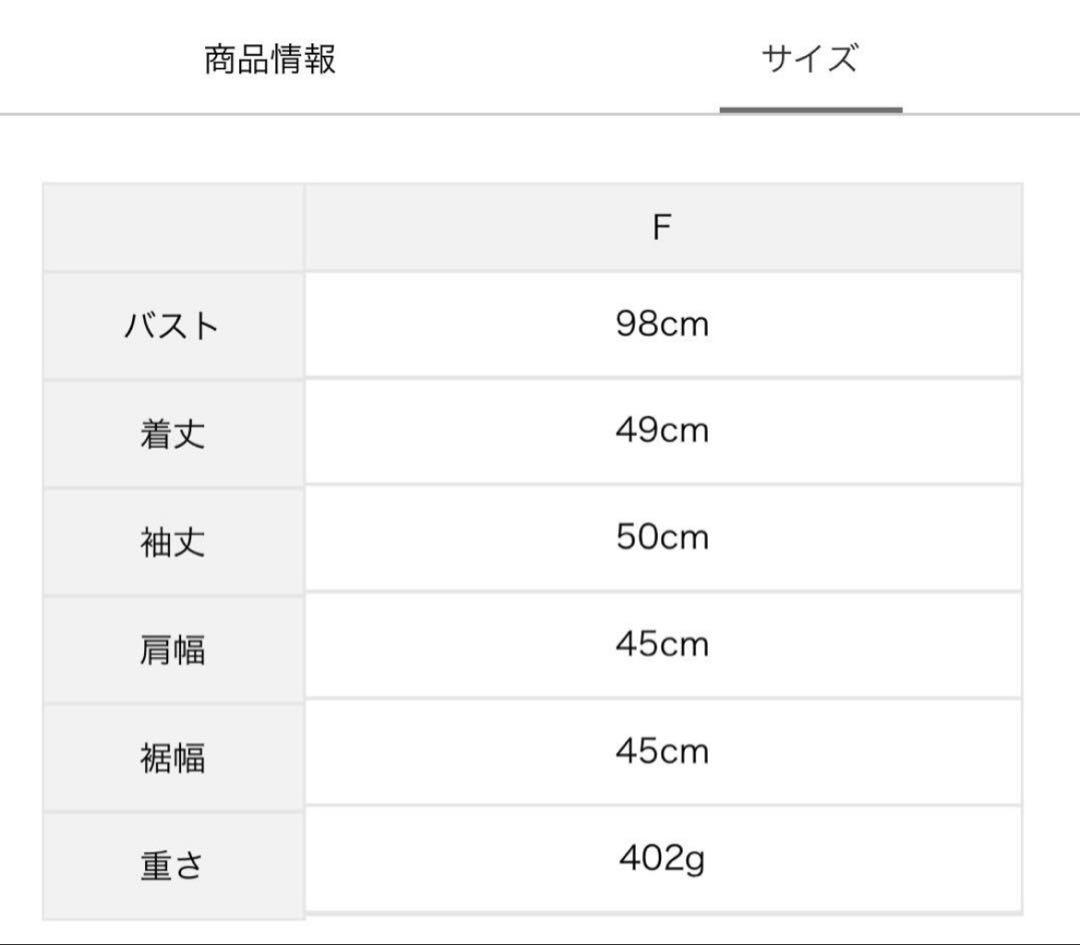1080x945 pixels.
Task: Click the blank area above the size table
Action: pos(540,149)
